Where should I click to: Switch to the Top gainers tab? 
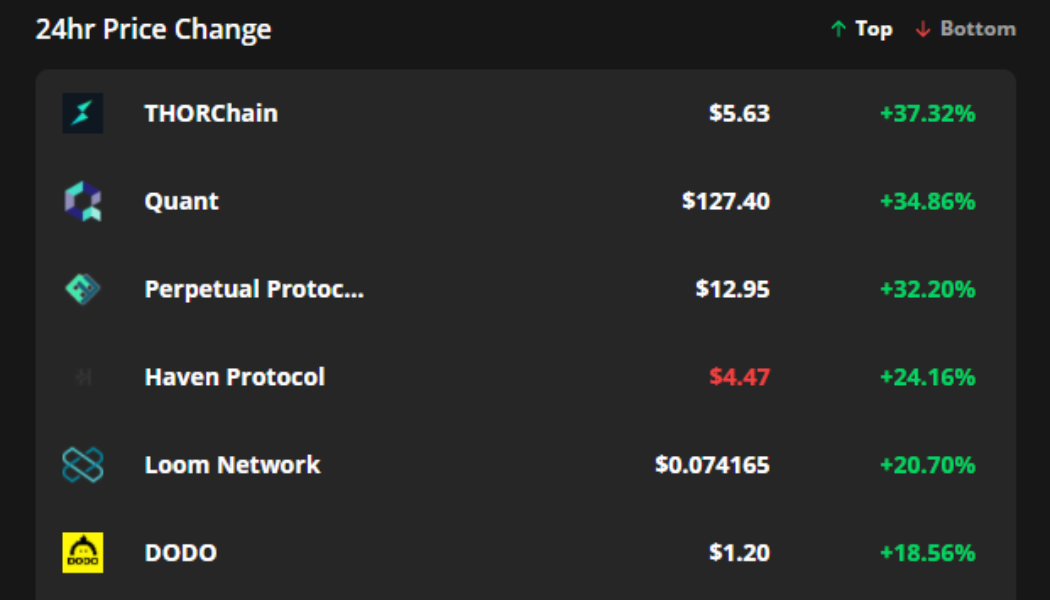coord(862,29)
